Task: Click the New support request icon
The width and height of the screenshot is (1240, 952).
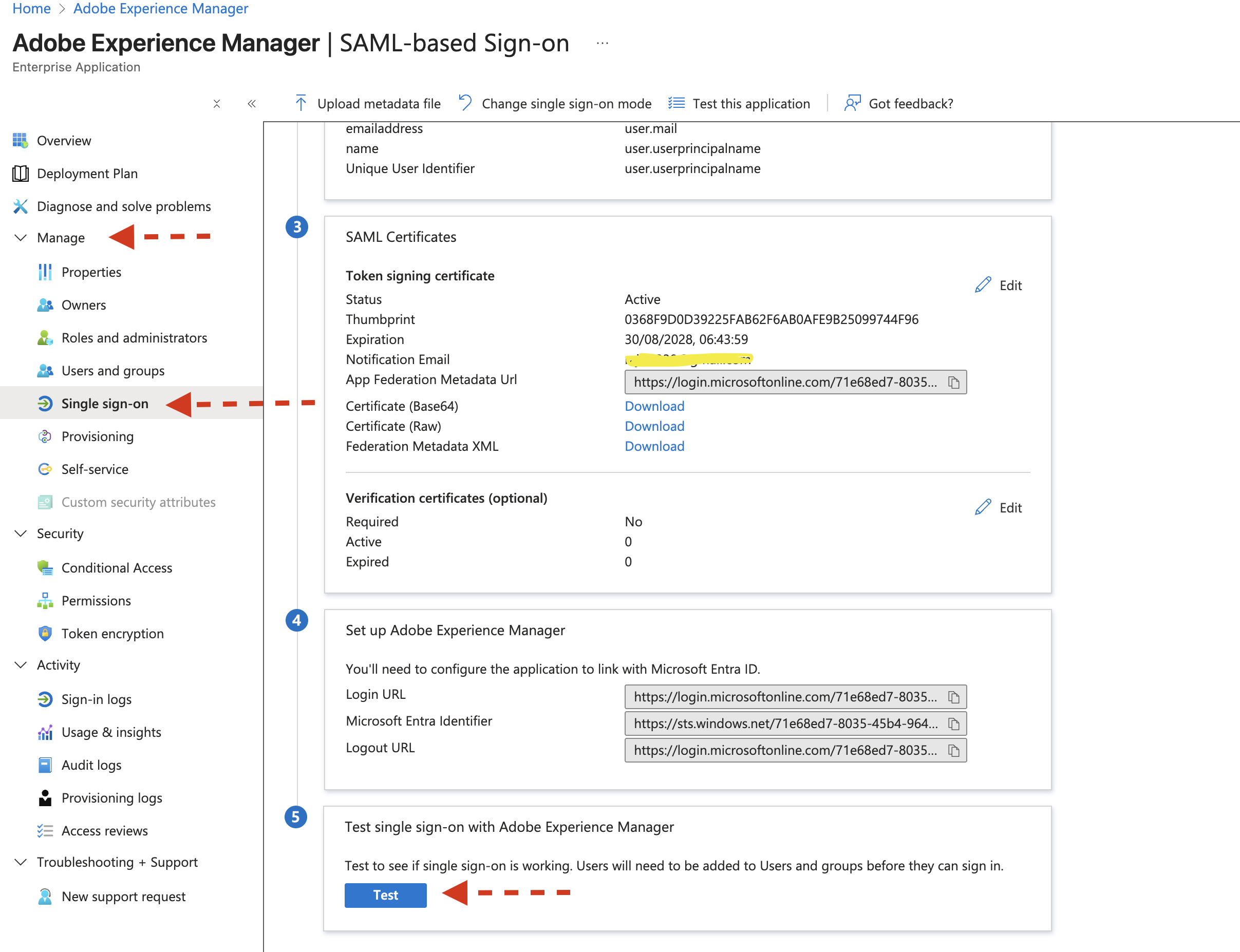Action: pos(45,897)
